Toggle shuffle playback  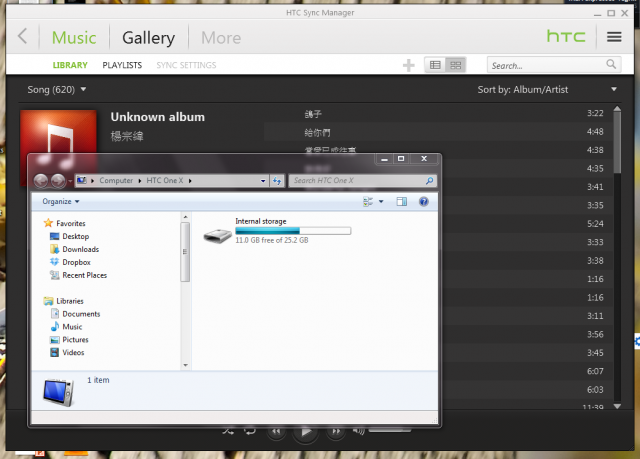click(x=228, y=430)
